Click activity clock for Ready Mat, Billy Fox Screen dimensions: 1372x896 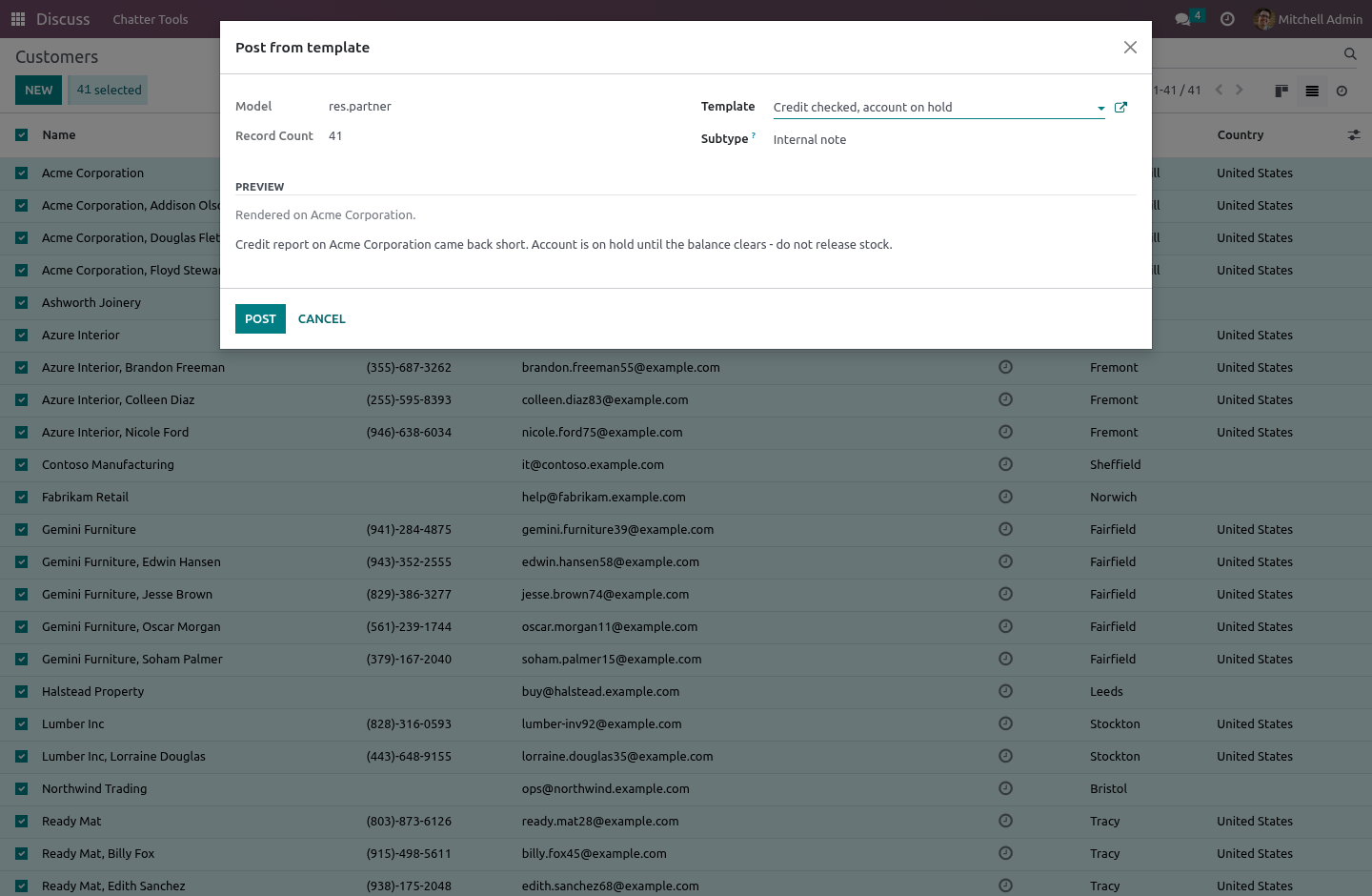point(1005,853)
